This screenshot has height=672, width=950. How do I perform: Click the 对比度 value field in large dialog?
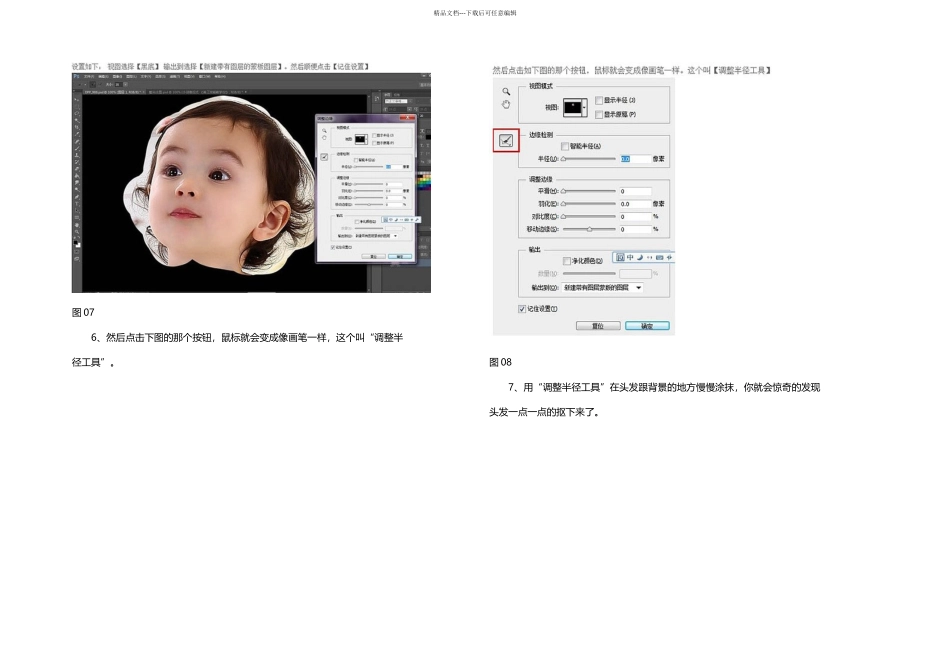(635, 216)
